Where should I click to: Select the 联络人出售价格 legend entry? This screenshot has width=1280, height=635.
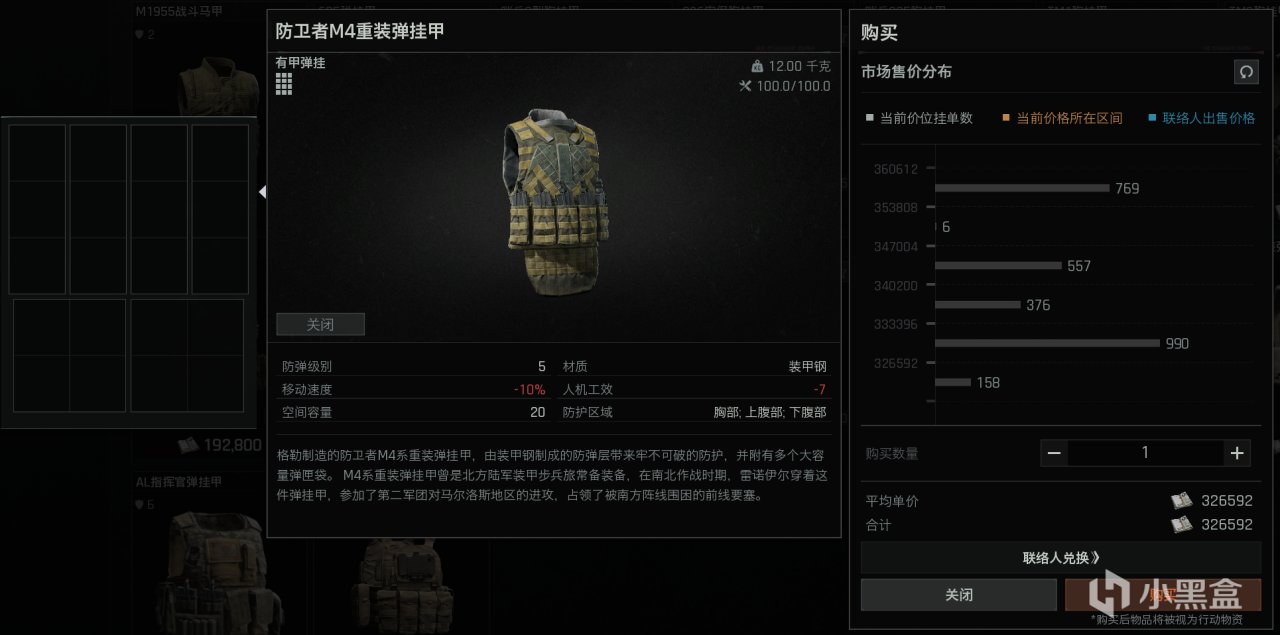[1201, 118]
